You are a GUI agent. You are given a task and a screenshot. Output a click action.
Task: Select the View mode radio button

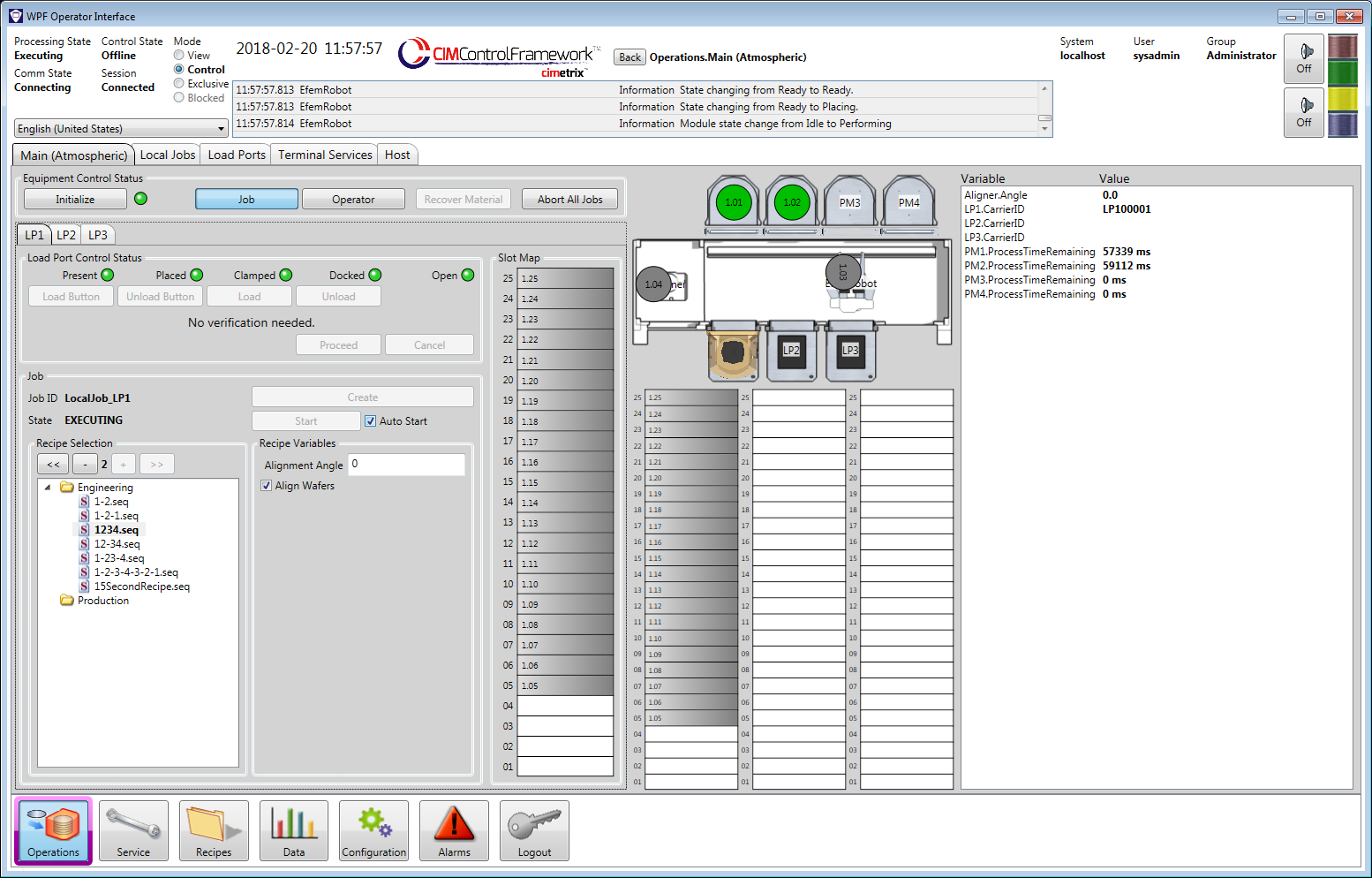point(179,55)
